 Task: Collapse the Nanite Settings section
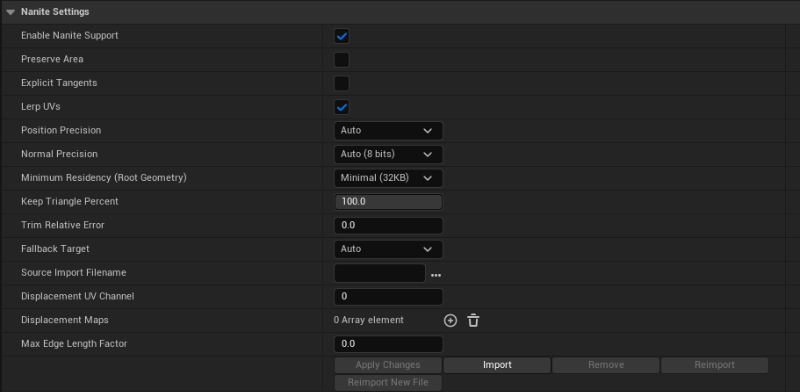tap(11, 12)
